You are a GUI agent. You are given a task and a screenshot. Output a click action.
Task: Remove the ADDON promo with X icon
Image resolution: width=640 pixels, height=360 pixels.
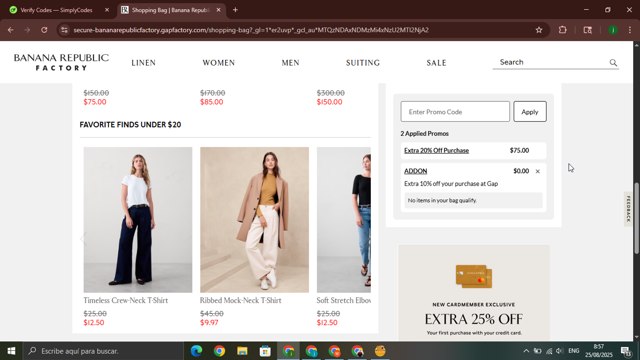tap(538, 171)
